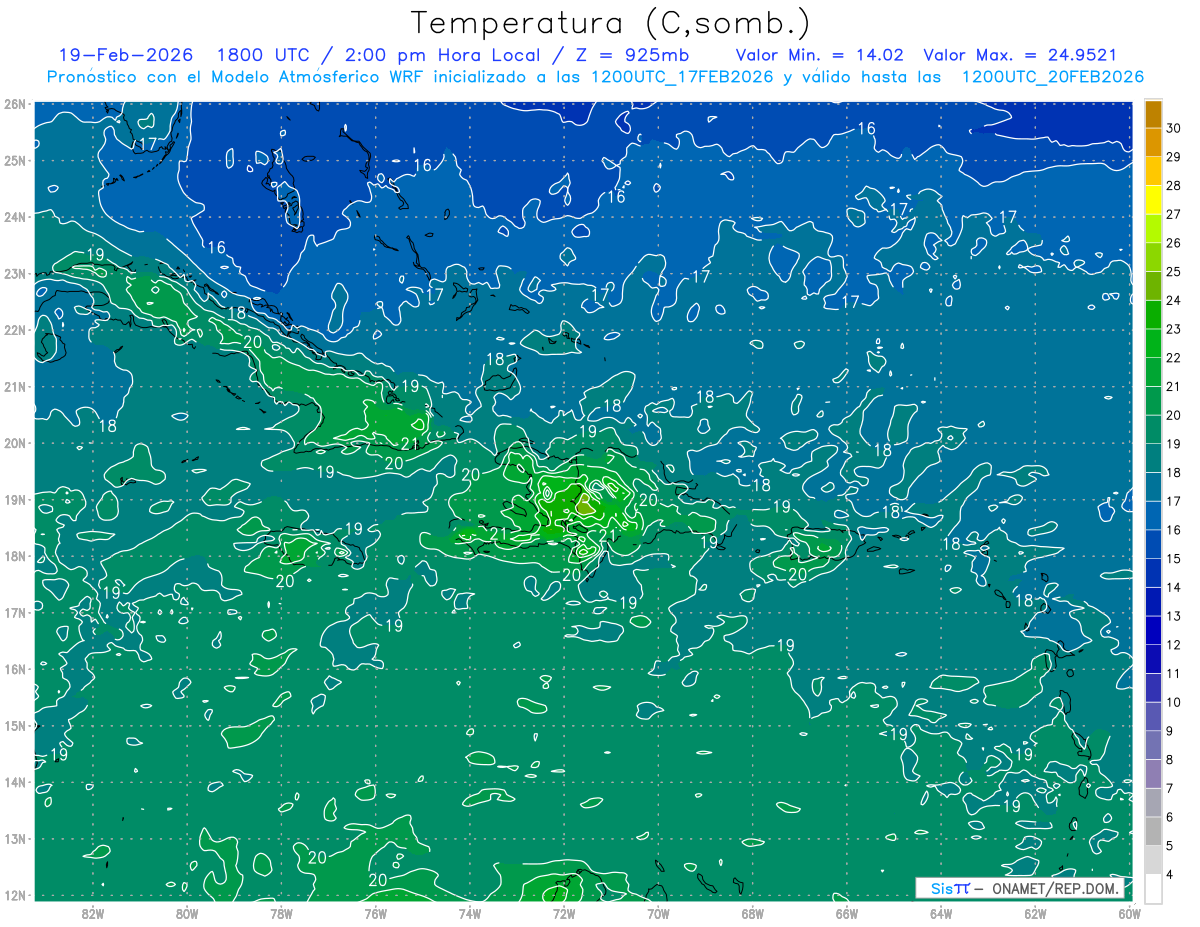
Task: Click the '25N' latitude axis label
Action: click(x=15, y=160)
